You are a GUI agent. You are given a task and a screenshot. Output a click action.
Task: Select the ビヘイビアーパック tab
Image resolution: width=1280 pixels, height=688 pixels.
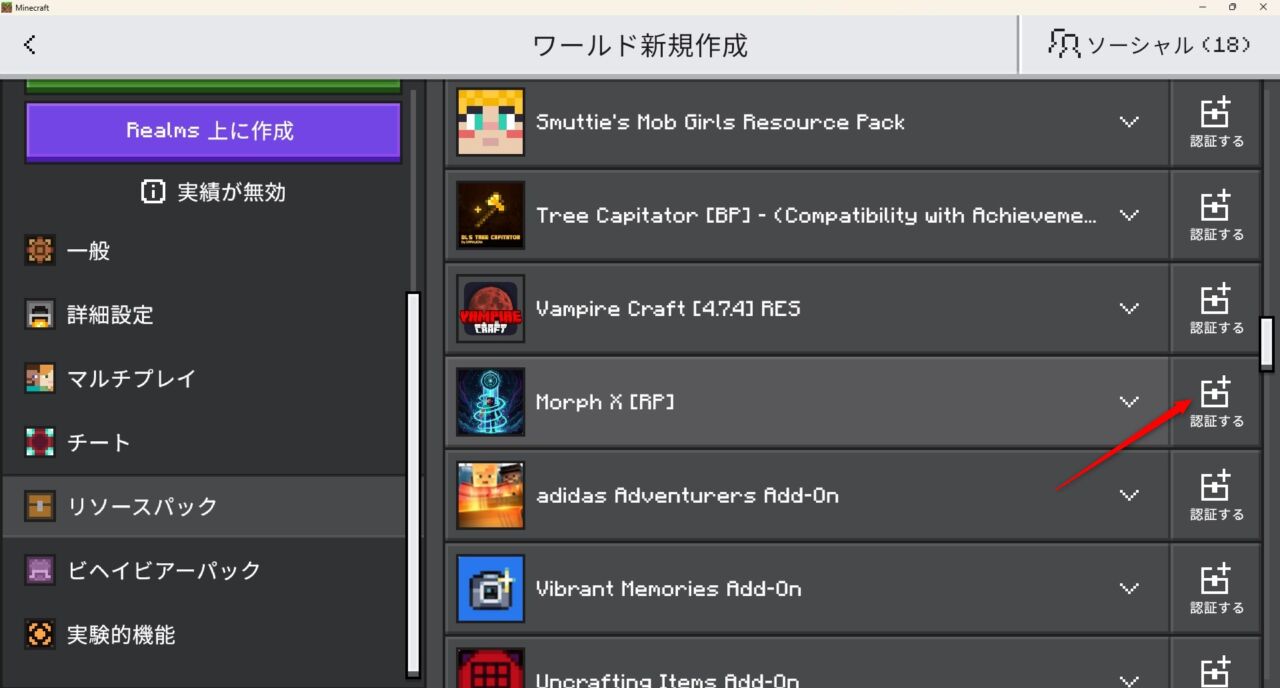pos(205,571)
